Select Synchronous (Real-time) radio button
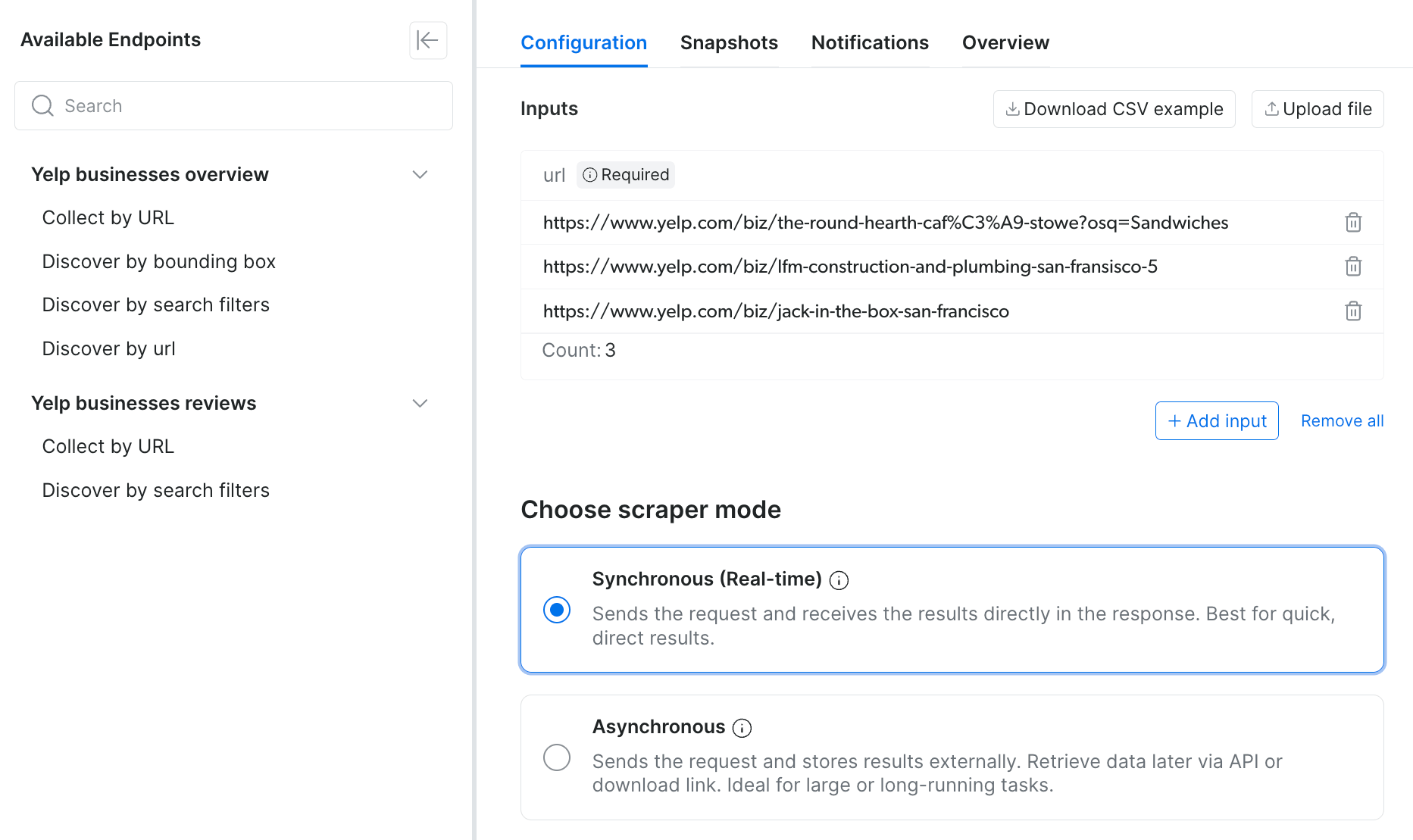This screenshot has width=1413, height=840. point(557,610)
